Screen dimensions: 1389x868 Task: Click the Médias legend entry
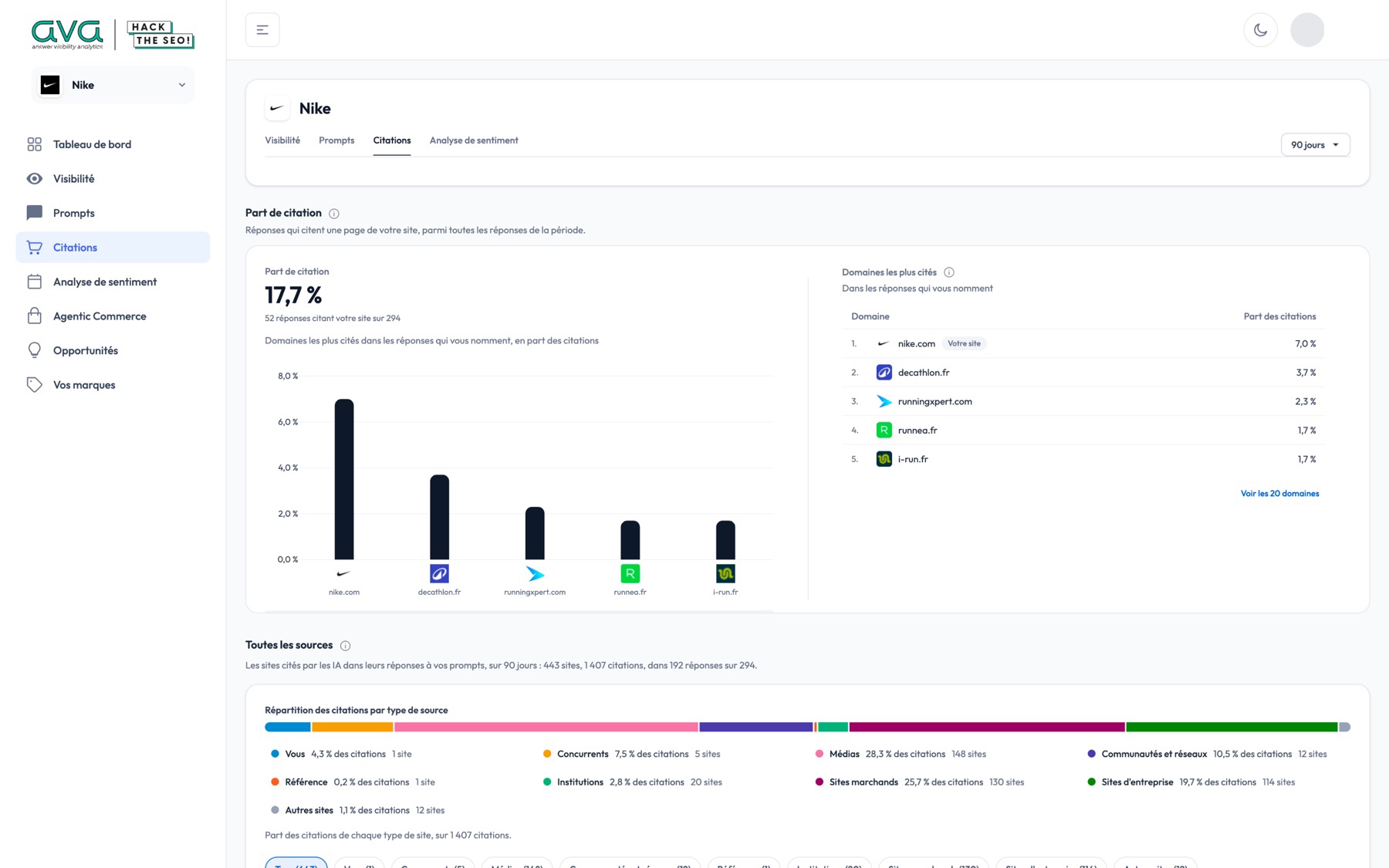pos(901,754)
